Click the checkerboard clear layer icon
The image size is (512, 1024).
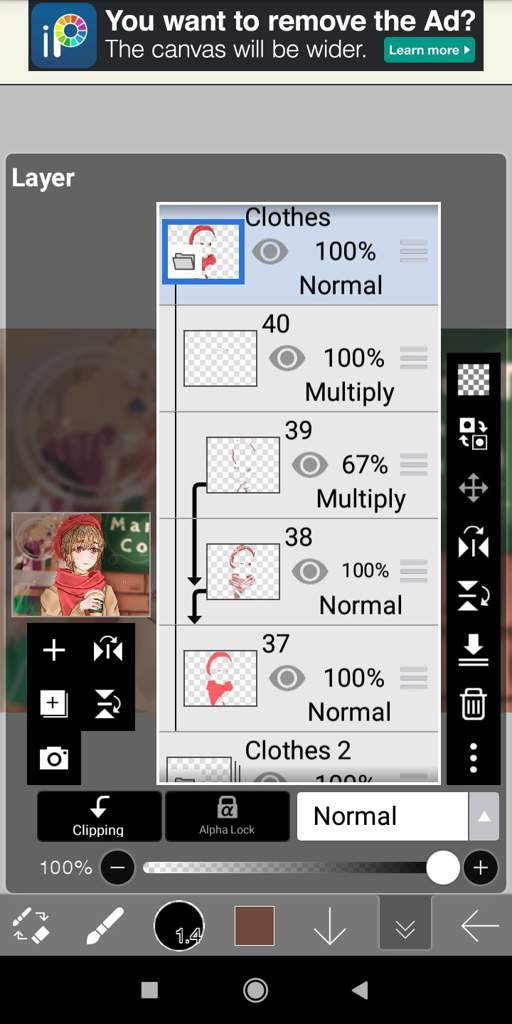point(473,380)
